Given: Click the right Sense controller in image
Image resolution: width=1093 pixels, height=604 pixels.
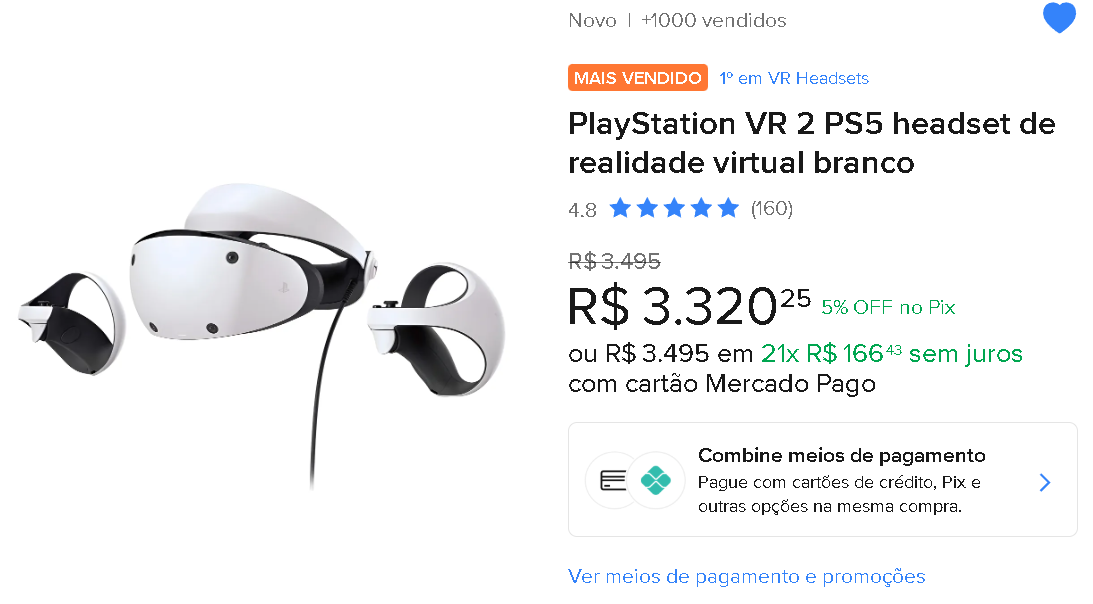Looking at the screenshot, I should (x=436, y=329).
